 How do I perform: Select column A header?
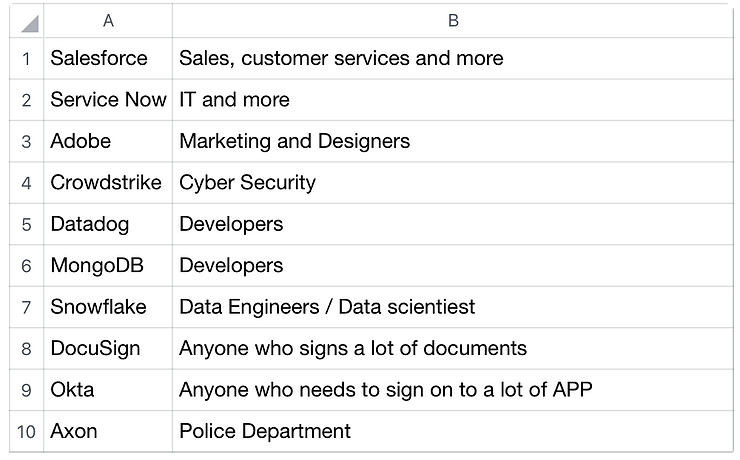pos(108,21)
